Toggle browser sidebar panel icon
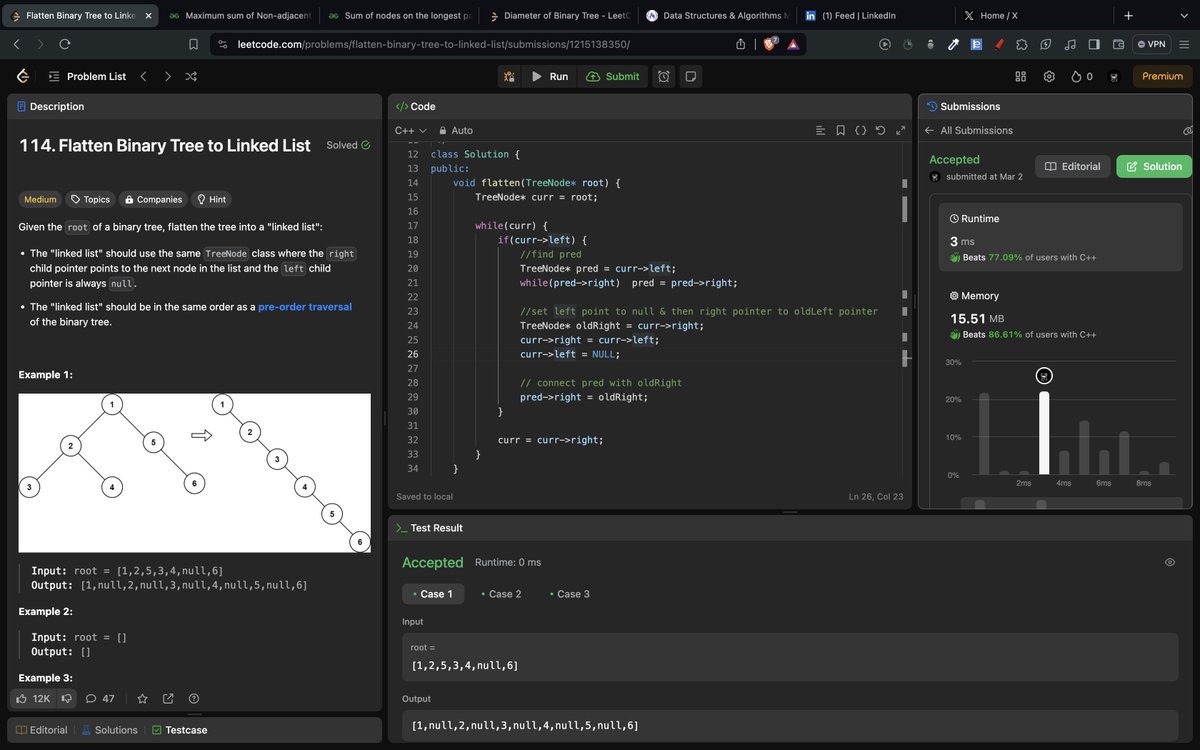Screen dimensions: 1200x750 pos(1094,44)
